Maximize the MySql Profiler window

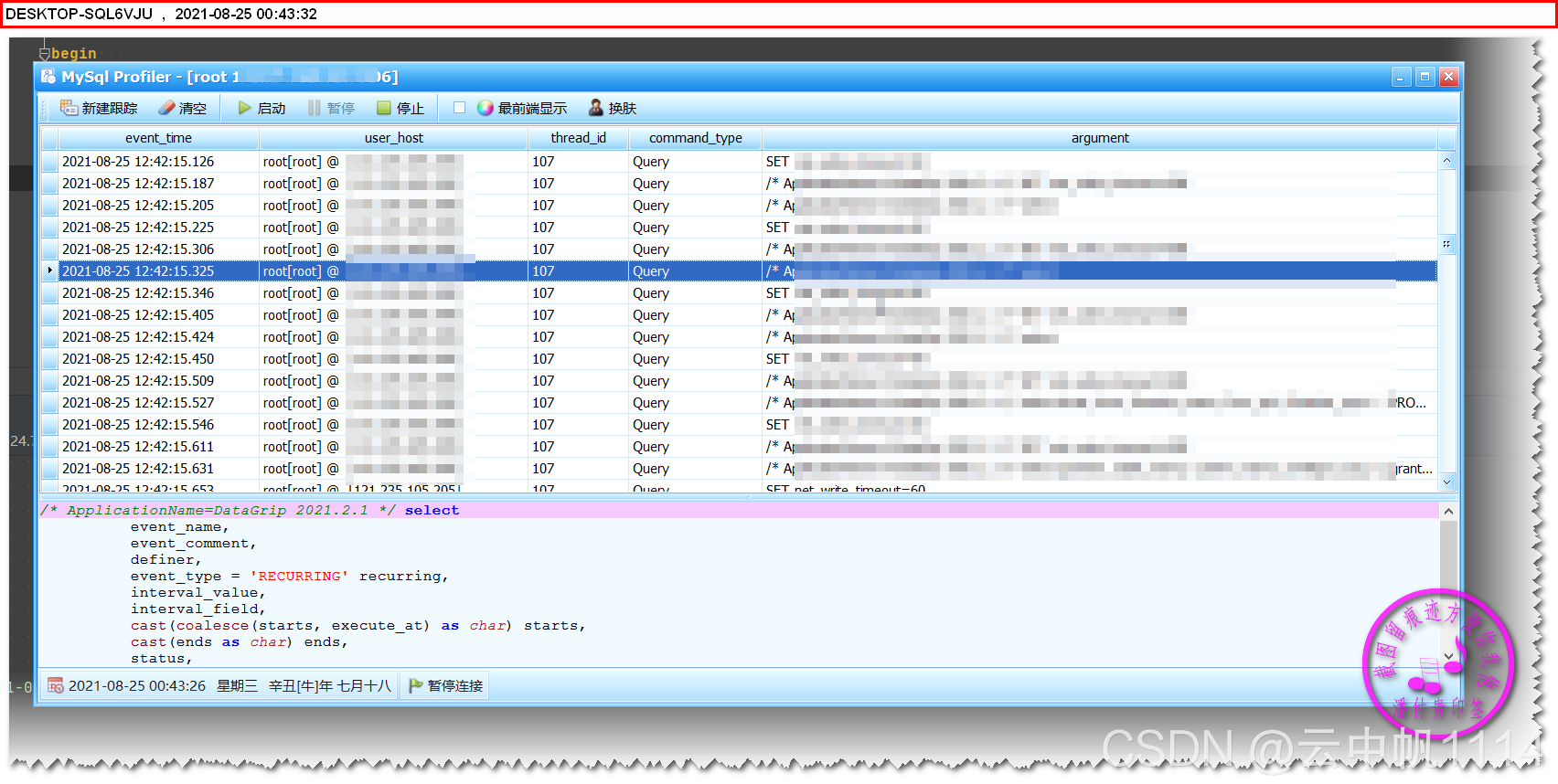click(x=1425, y=78)
